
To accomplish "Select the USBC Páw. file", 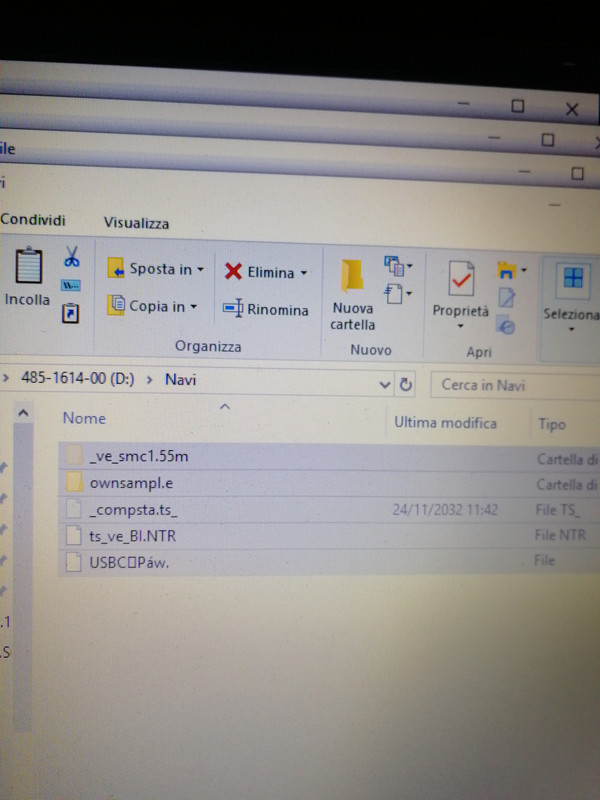I will click(329, 562).
